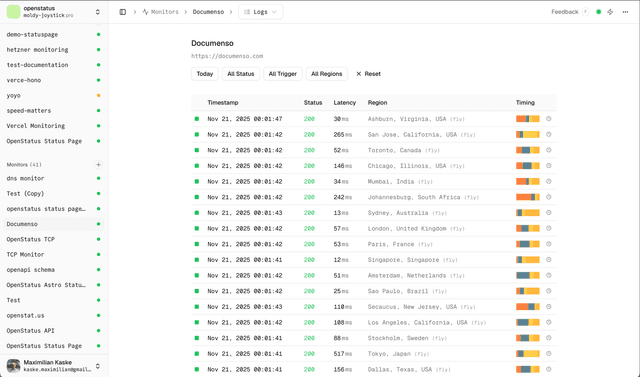Expand breadcrumb chevron before Monitors
This screenshot has height=377, width=640.
[x=135, y=12]
